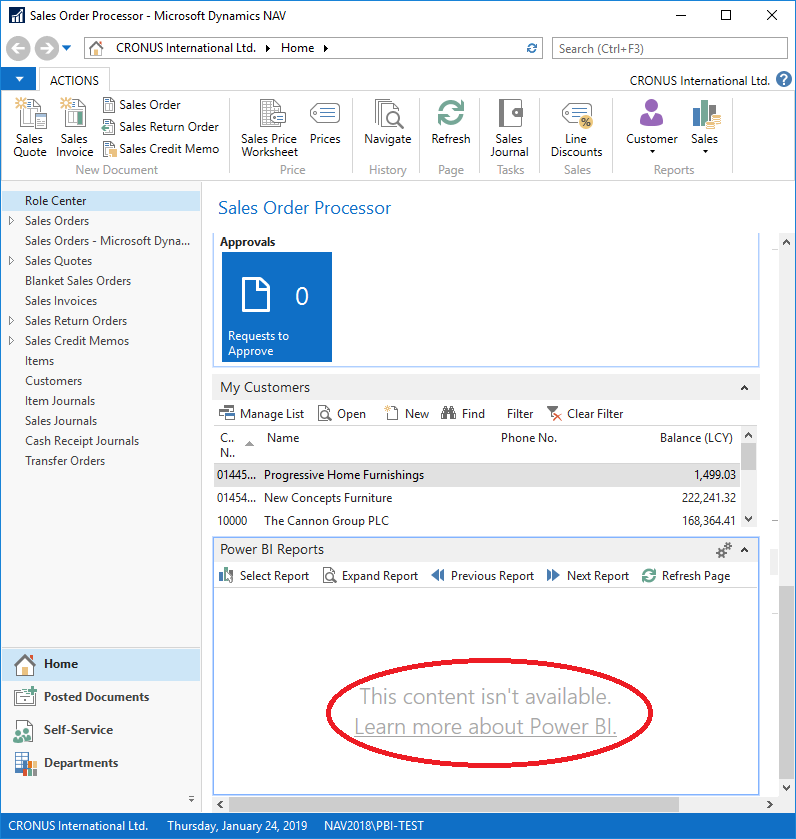796x839 pixels.
Task: Open Blanket Sales Orders list
Action: (78, 281)
